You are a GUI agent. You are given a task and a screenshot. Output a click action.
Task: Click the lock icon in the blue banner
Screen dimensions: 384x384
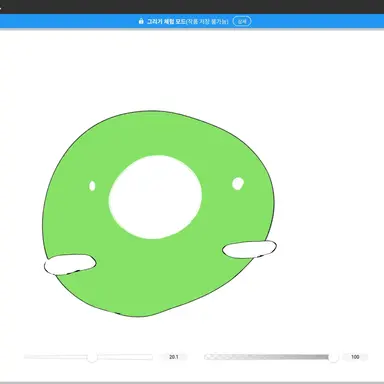(141, 21)
